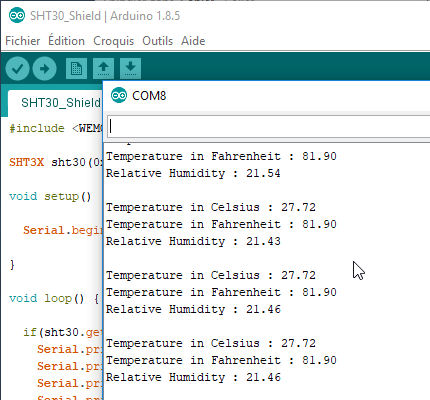Viewport: 430px width, 400px height.
Task: Open the Édition menu
Action: (66, 41)
